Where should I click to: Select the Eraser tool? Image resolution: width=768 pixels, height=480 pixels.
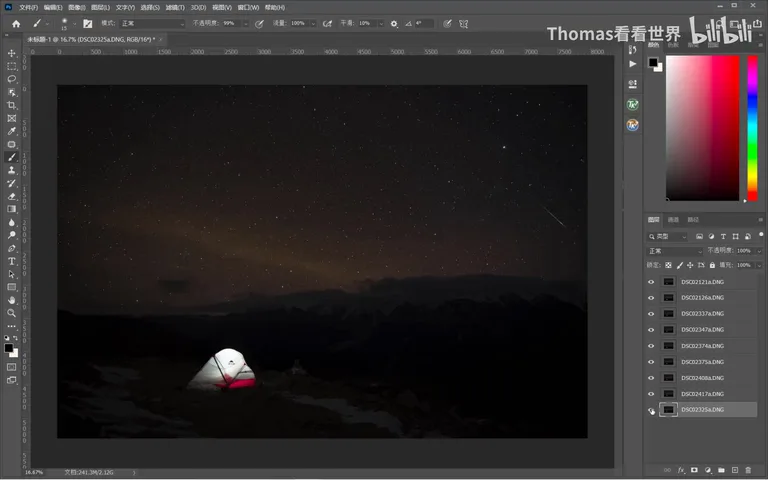tap(12, 196)
